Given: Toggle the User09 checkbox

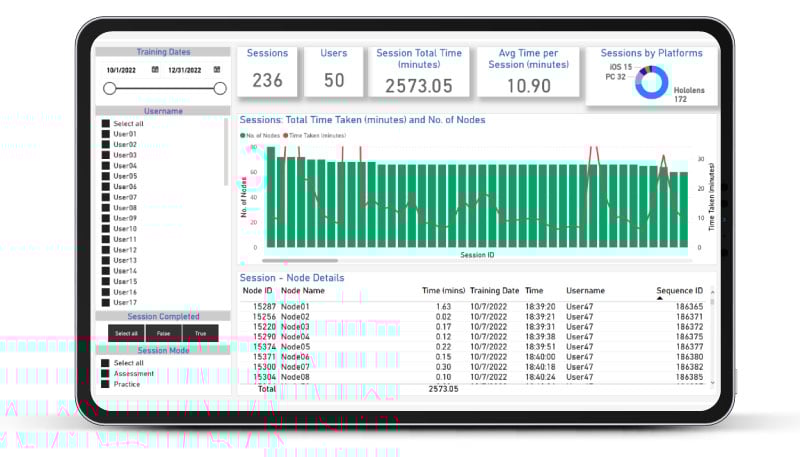Looking at the screenshot, I should [106, 218].
